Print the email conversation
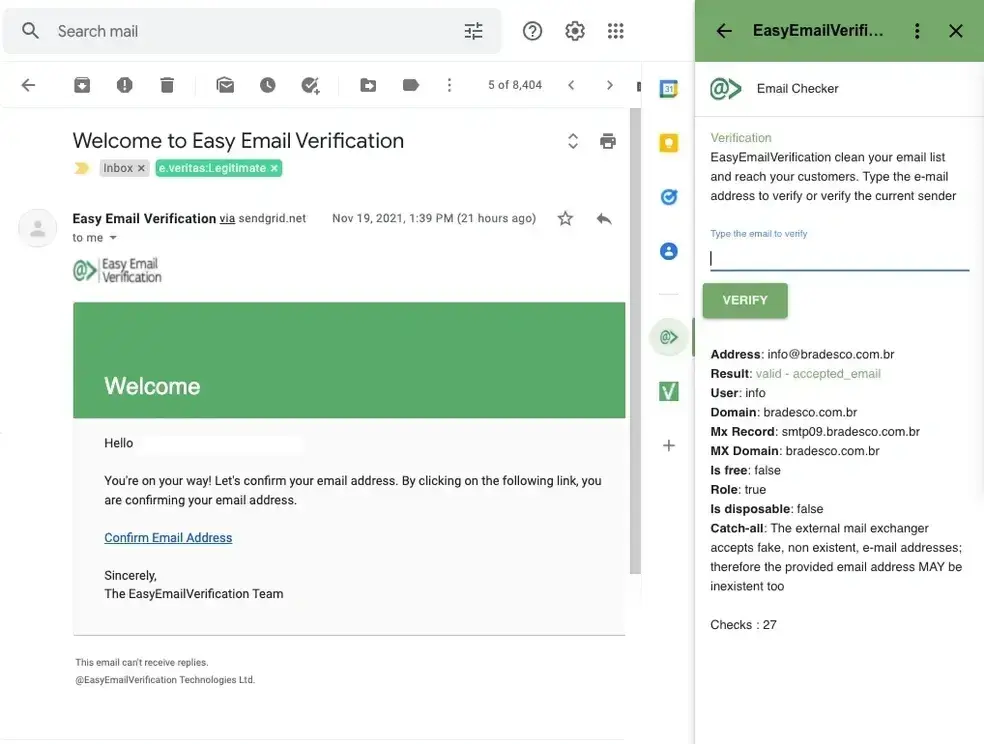Screen dimensions: 984x744 [x=607, y=141]
